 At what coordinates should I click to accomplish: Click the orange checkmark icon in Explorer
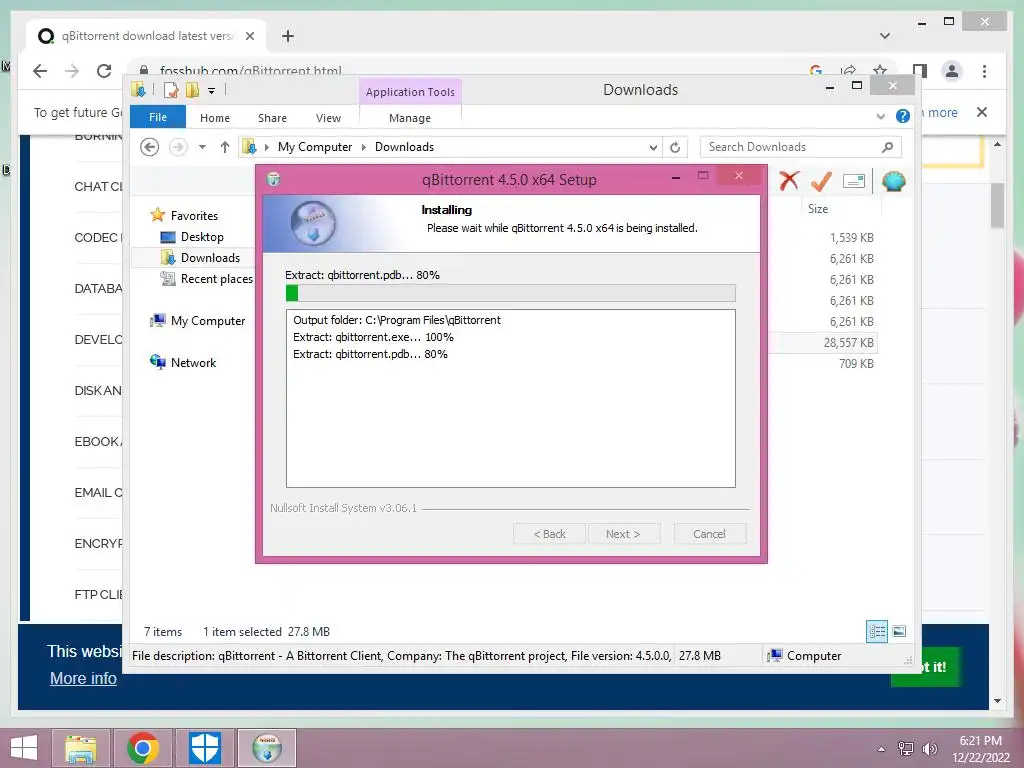[x=821, y=180]
